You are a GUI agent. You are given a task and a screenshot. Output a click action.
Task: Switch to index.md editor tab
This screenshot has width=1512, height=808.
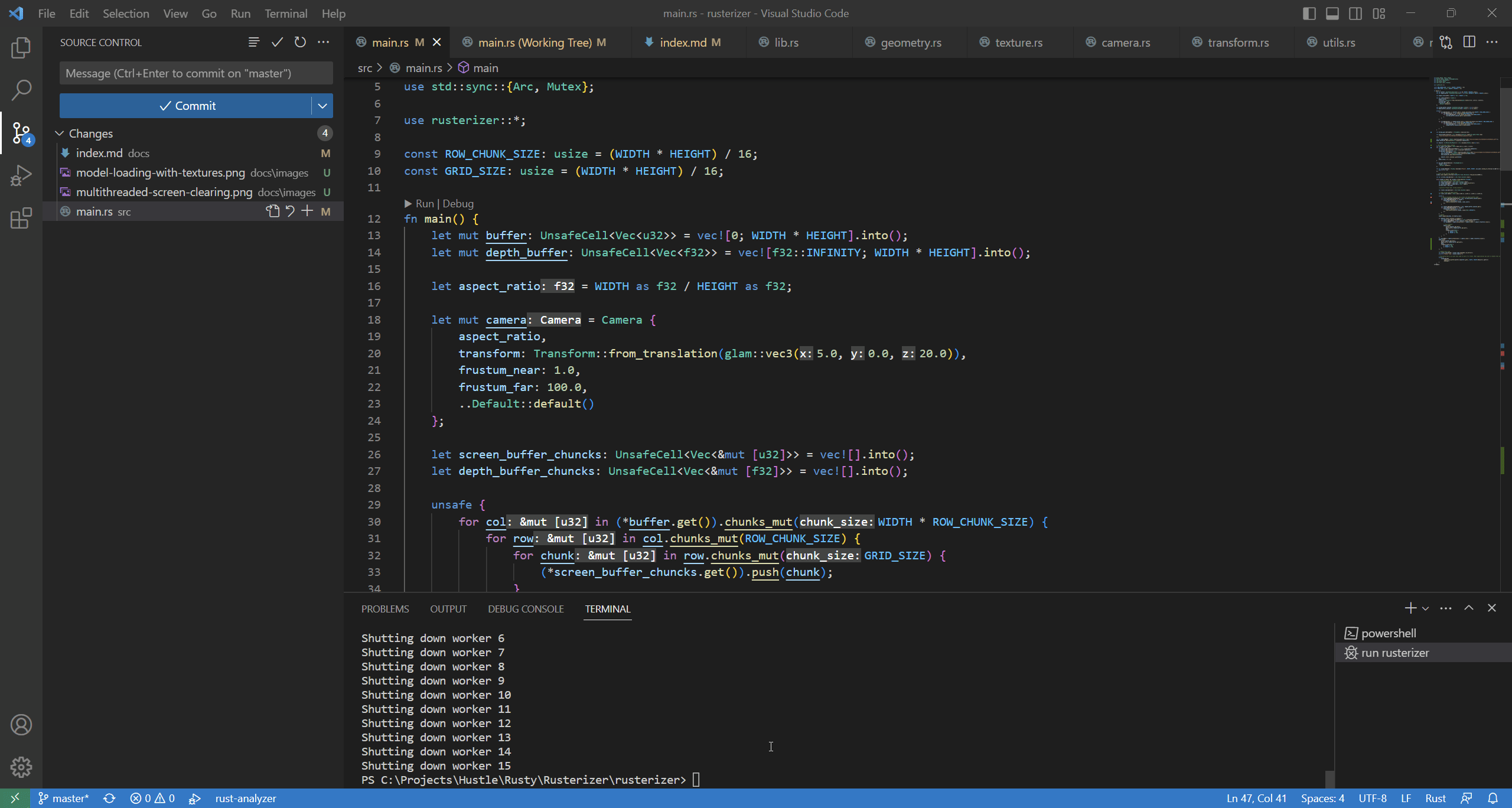689,43
